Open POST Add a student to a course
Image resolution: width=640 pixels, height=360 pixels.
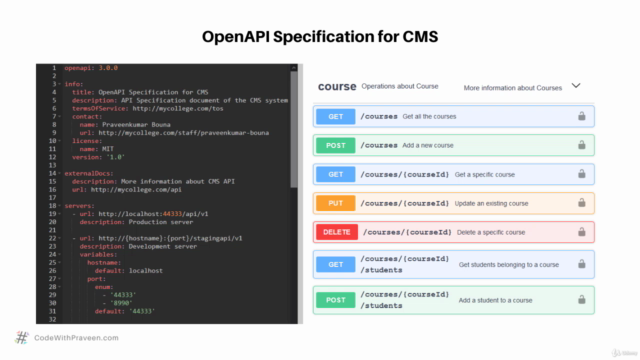pos(453,300)
